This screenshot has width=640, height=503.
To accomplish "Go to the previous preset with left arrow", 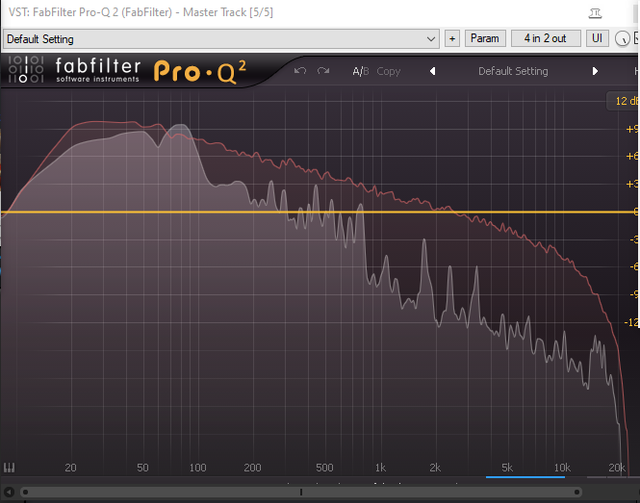I will click(x=433, y=71).
